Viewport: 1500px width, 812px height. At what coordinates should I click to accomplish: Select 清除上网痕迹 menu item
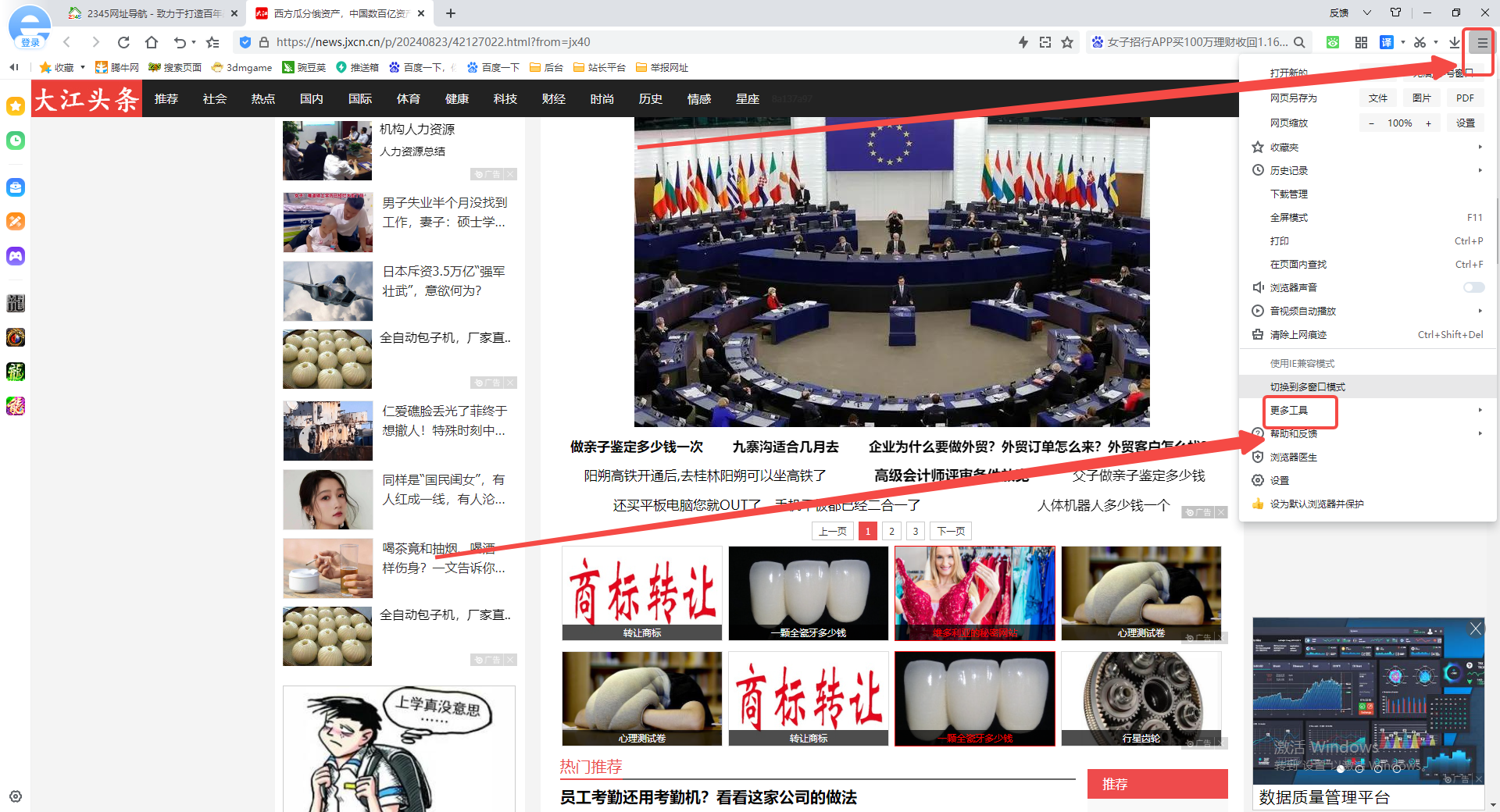click(1368, 334)
